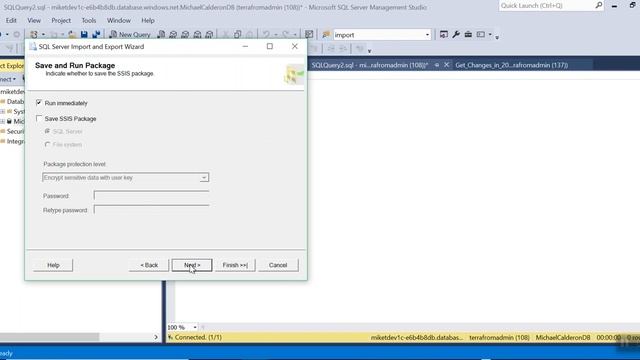Open the import database dropdown
The image size is (640, 360).
427,35
